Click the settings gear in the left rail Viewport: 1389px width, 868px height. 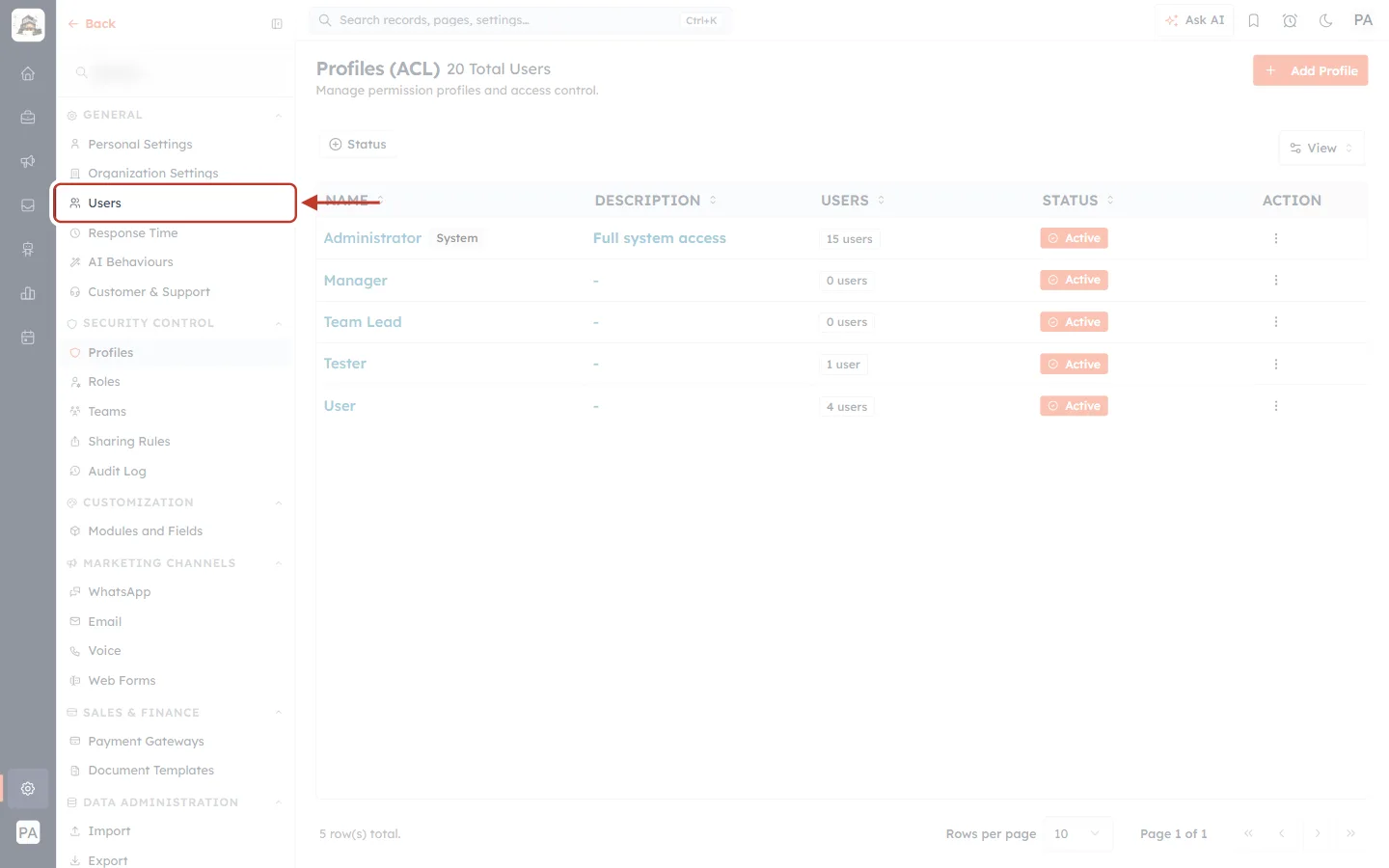28,788
